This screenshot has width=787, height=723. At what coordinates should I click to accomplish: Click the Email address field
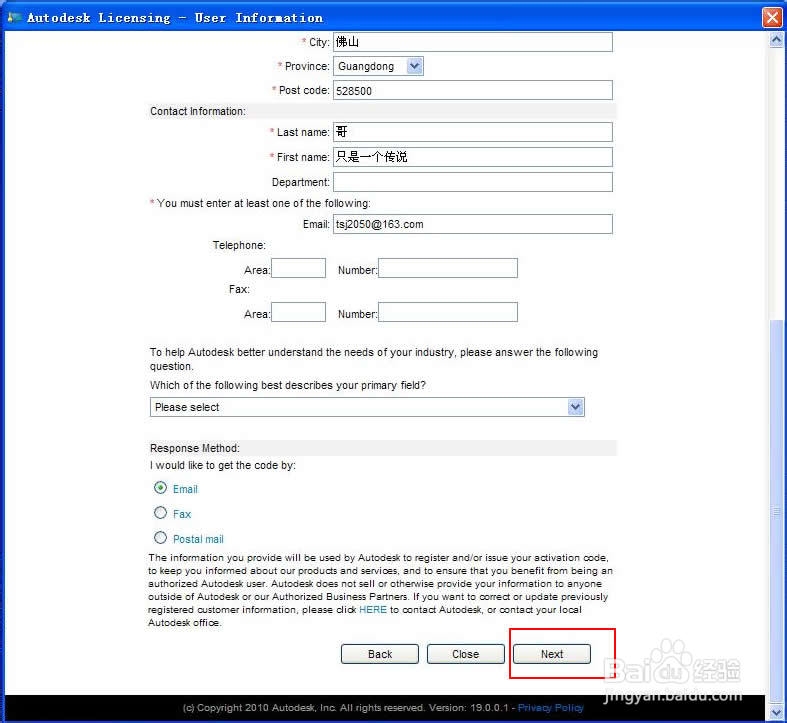(x=472, y=224)
